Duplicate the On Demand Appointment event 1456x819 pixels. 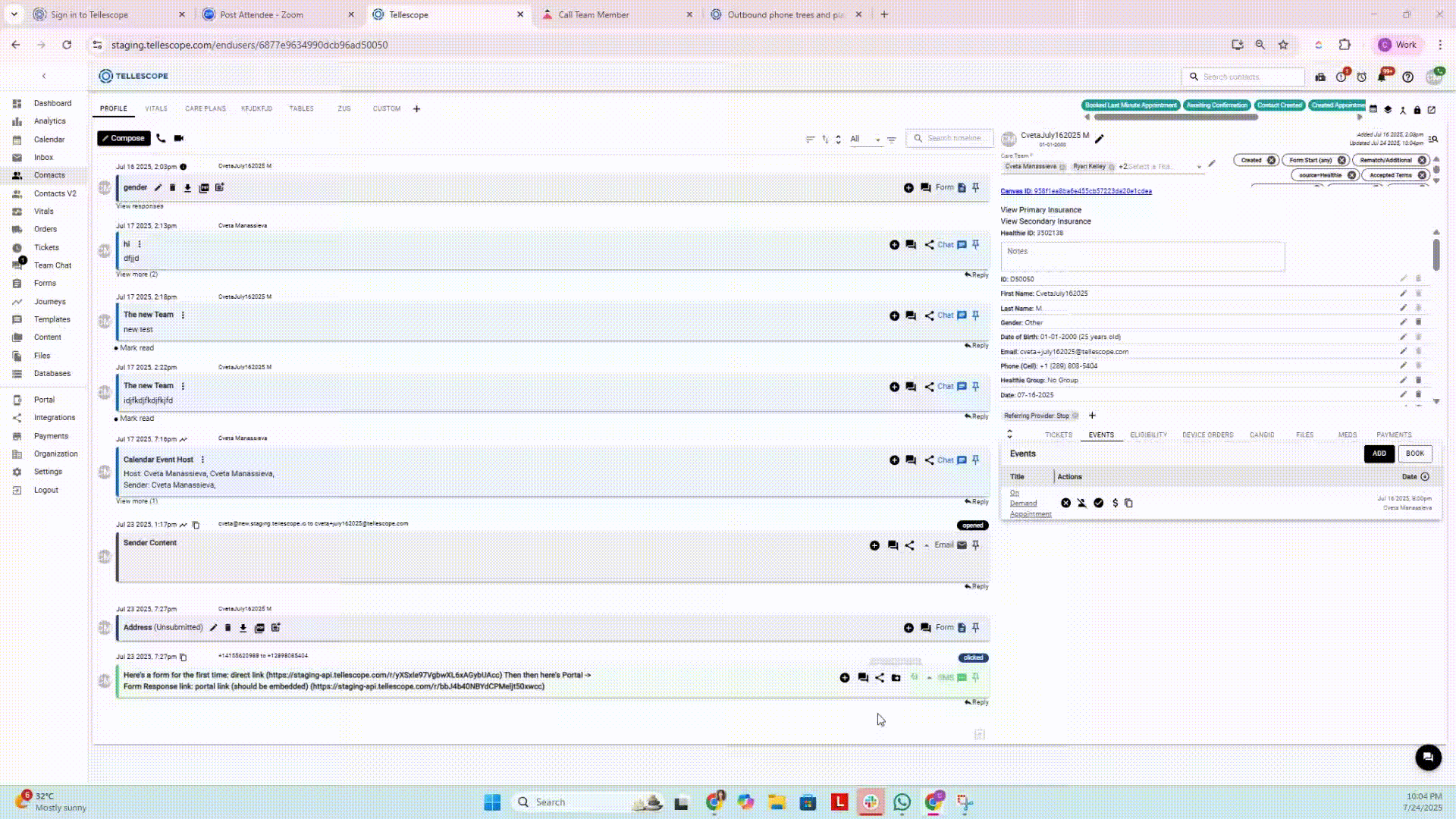[1129, 503]
